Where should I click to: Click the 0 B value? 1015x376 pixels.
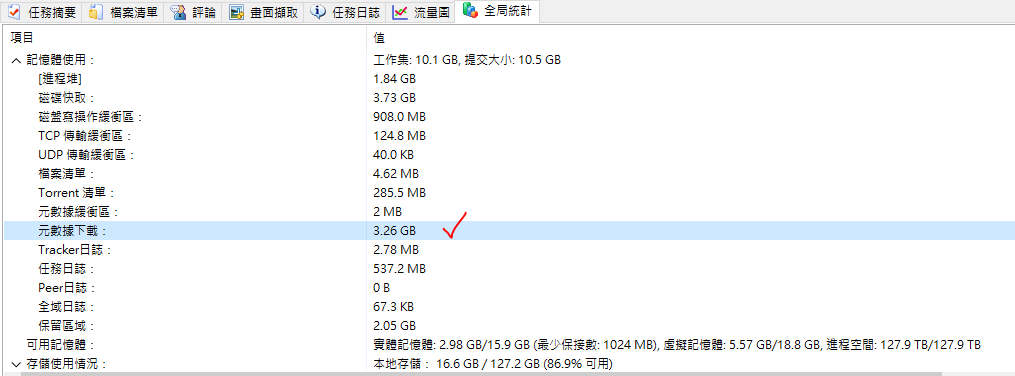click(382, 287)
